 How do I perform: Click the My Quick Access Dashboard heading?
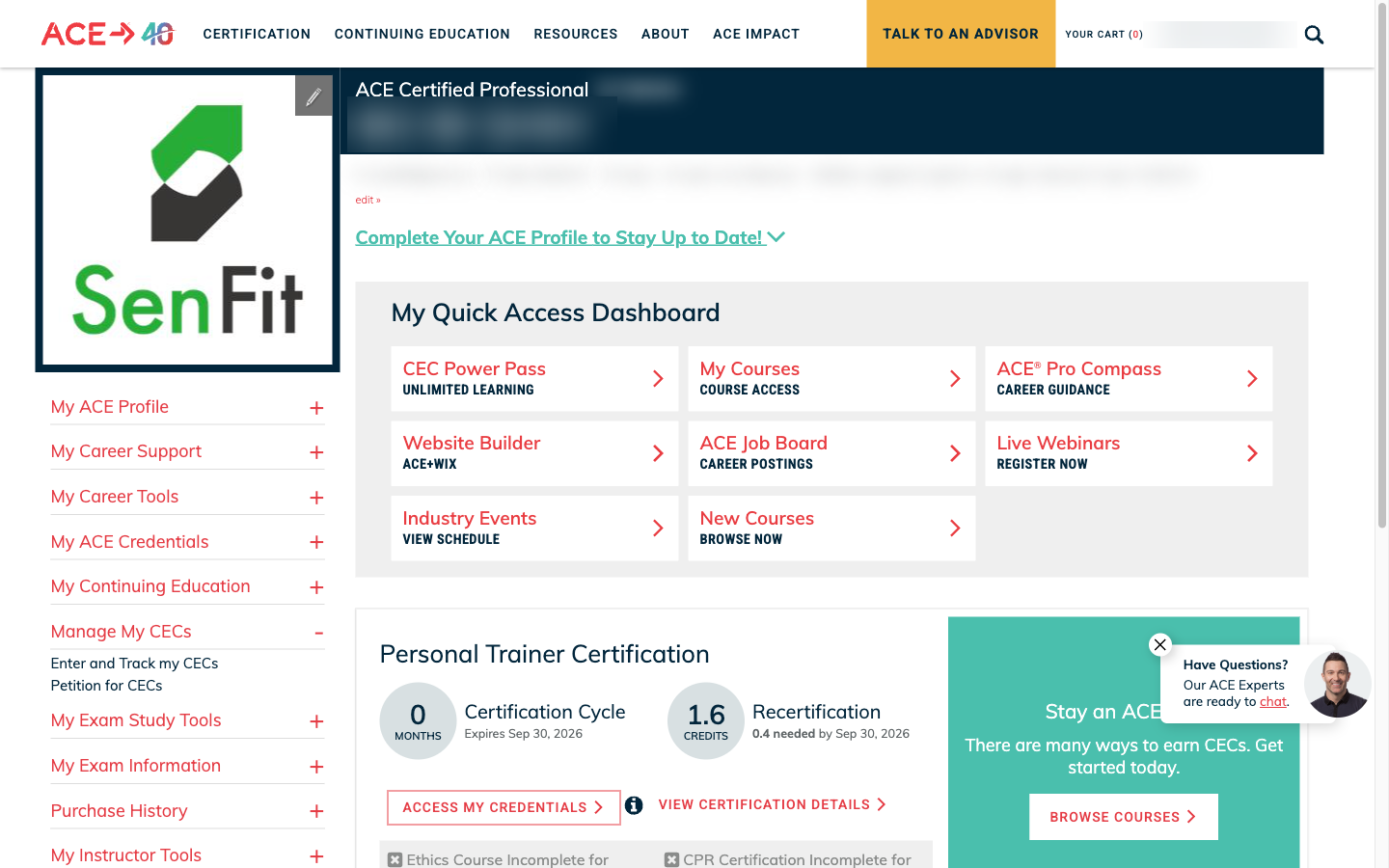(x=556, y=312)
